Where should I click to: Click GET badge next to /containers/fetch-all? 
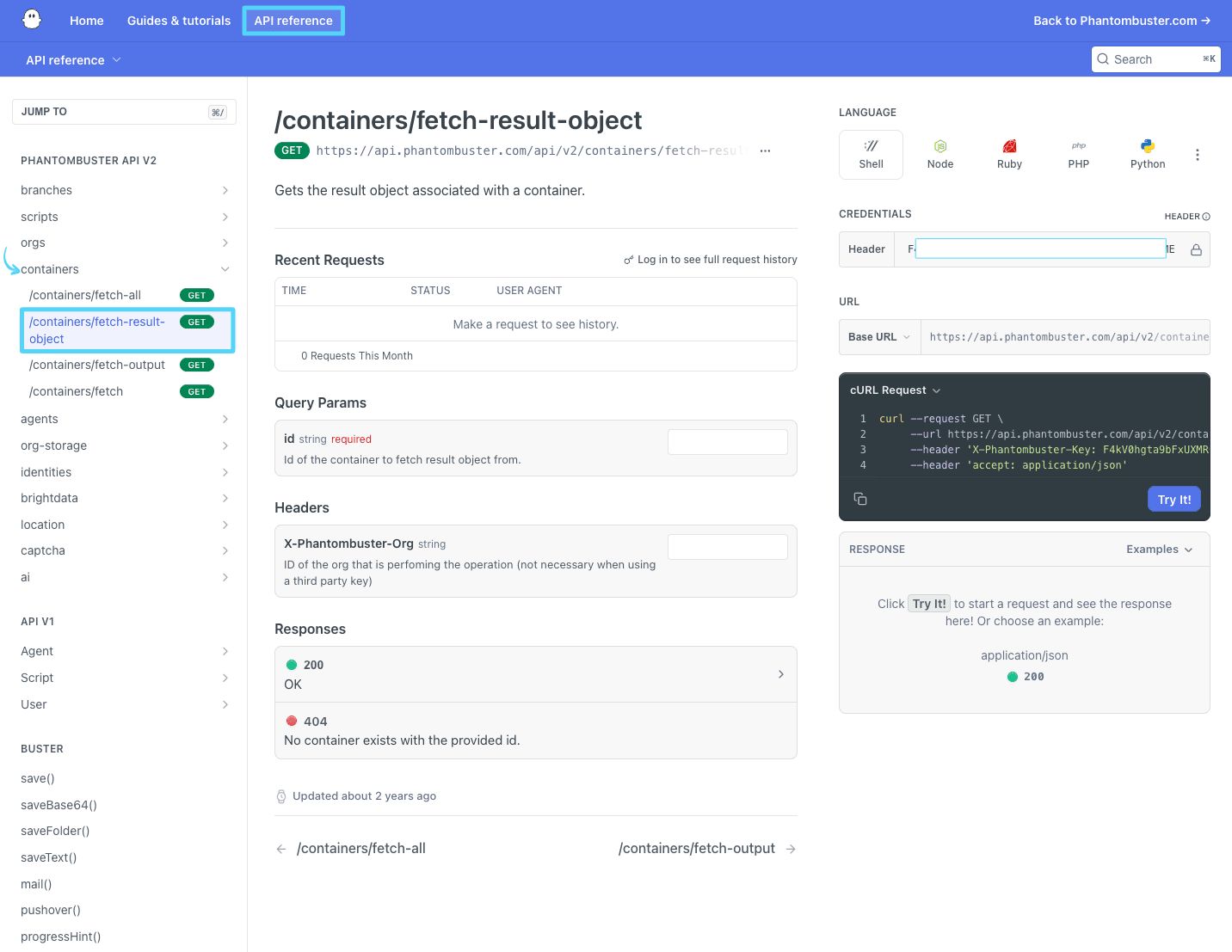coord(197,295)
